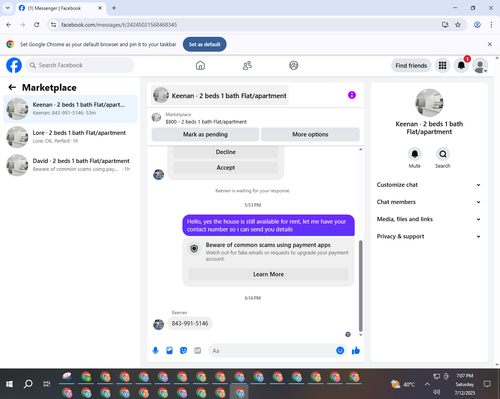Screen dimensions: 500x399
Task: Attach a file using the photo icon
Action: [x=169, y=350]
